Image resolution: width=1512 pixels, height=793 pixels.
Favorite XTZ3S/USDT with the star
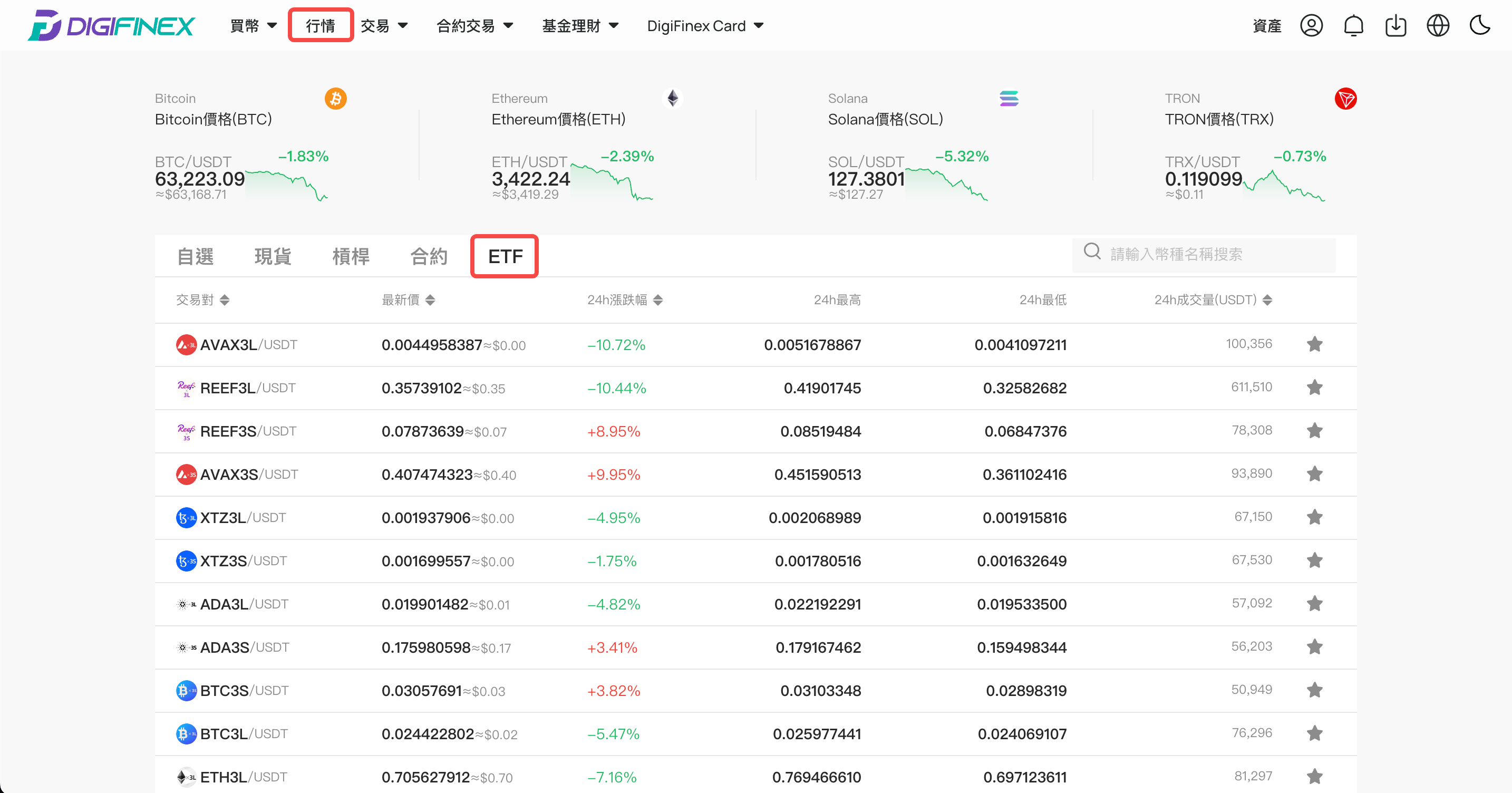[x=1315, y=560]
